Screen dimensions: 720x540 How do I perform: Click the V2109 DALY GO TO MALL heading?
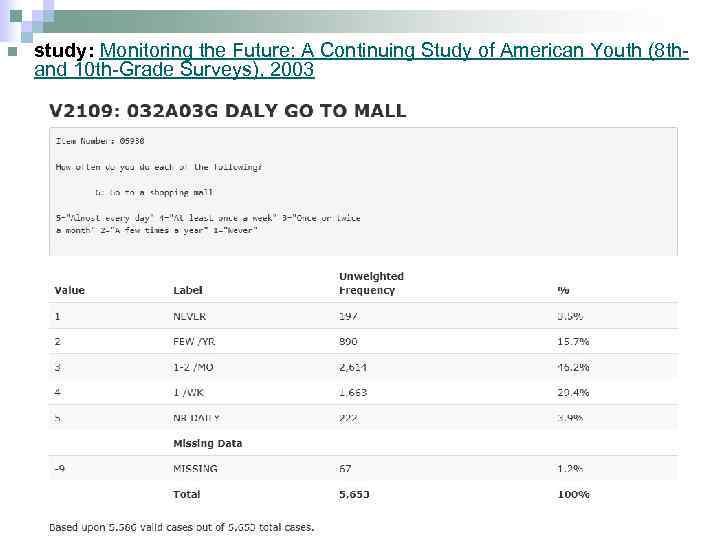(x=228, y=111)
